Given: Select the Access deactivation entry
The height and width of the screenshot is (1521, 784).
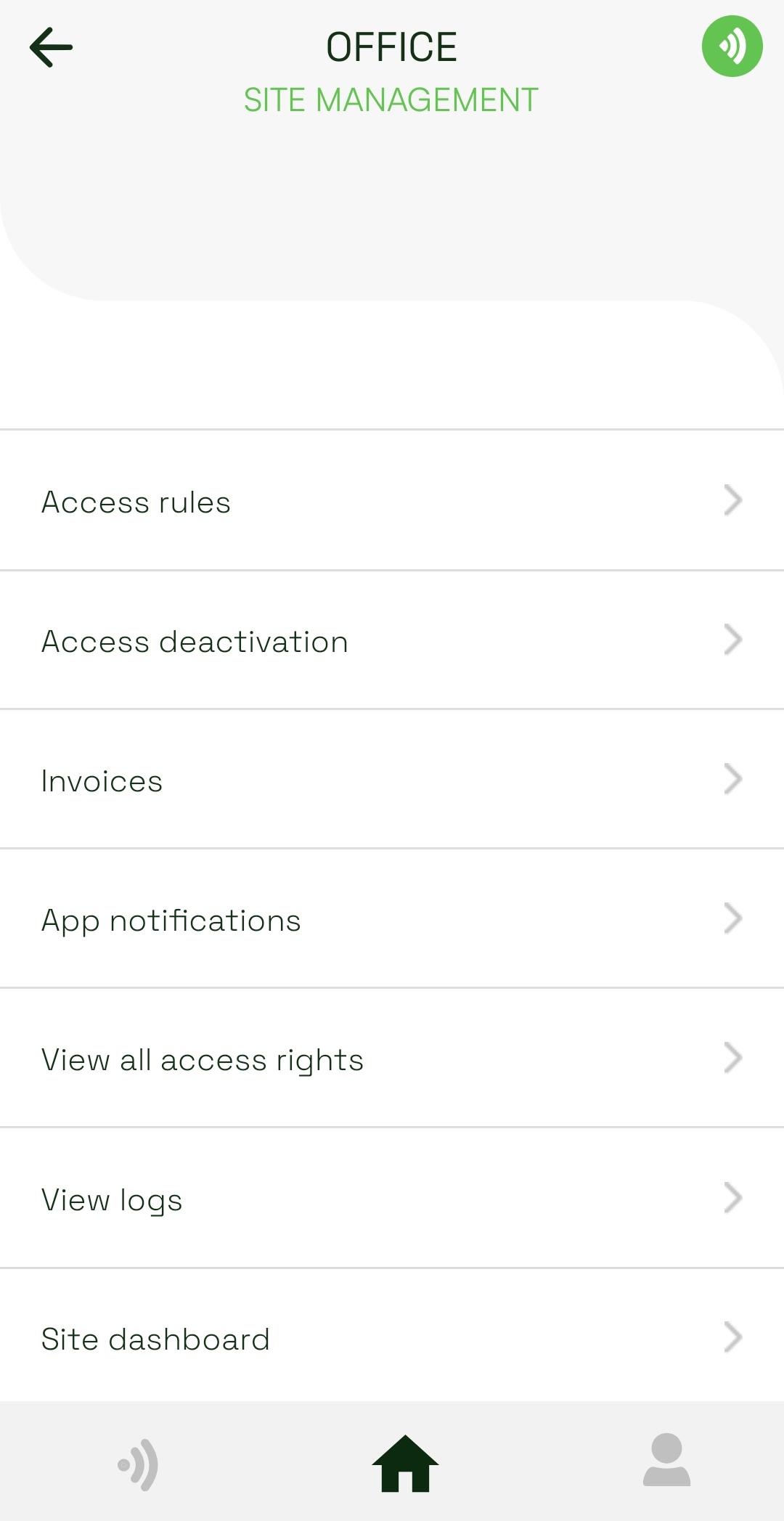Looking at the screenshot, I should [195, 642].
